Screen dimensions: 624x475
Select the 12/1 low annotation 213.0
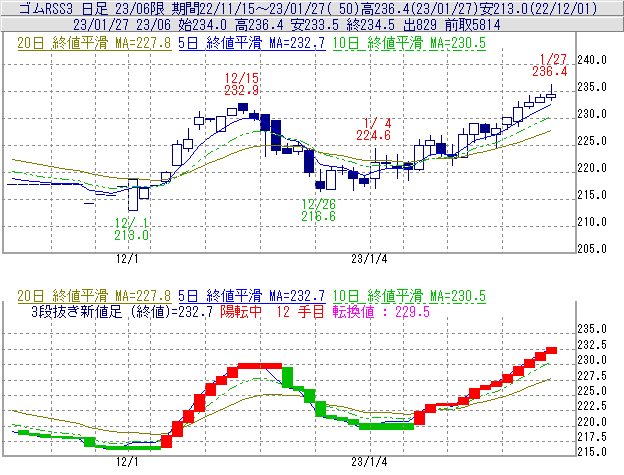click(x=131, y=235)
